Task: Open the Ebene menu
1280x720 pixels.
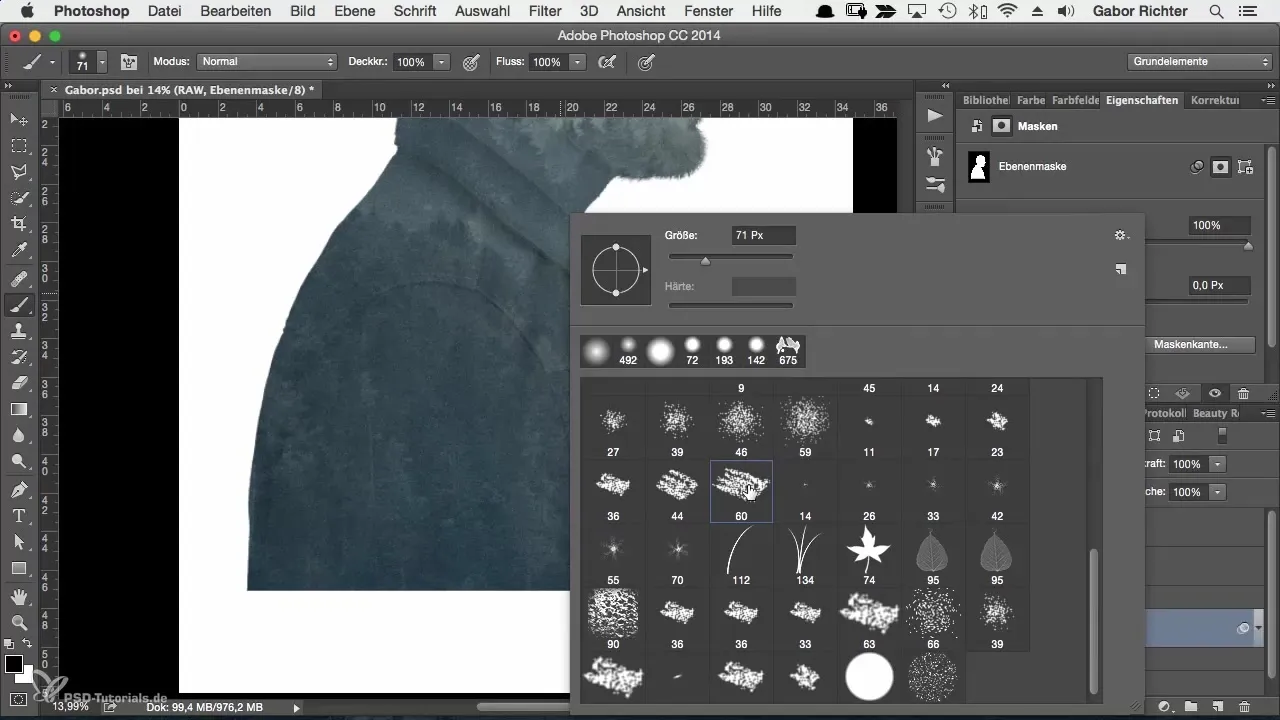Action: (x=354, y=11)
